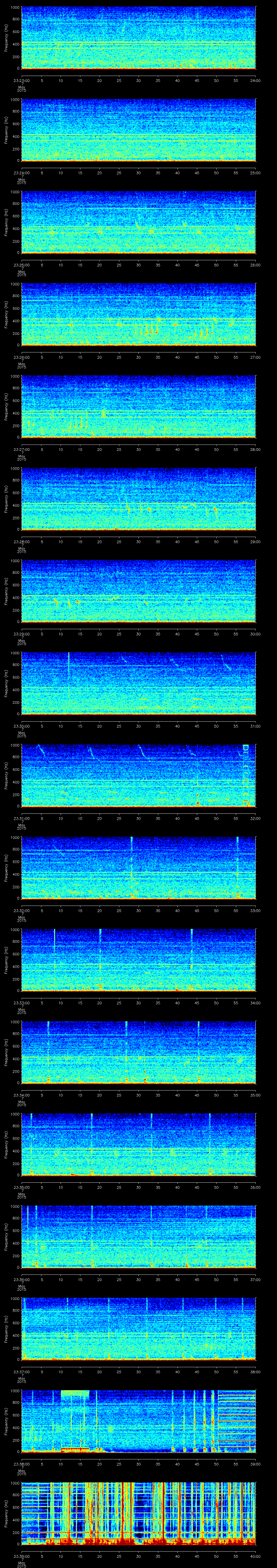The height and width of the screenshot is (1568, 277).
Task: Click the "23:24:00" start time label
Action: coord(21,173)
